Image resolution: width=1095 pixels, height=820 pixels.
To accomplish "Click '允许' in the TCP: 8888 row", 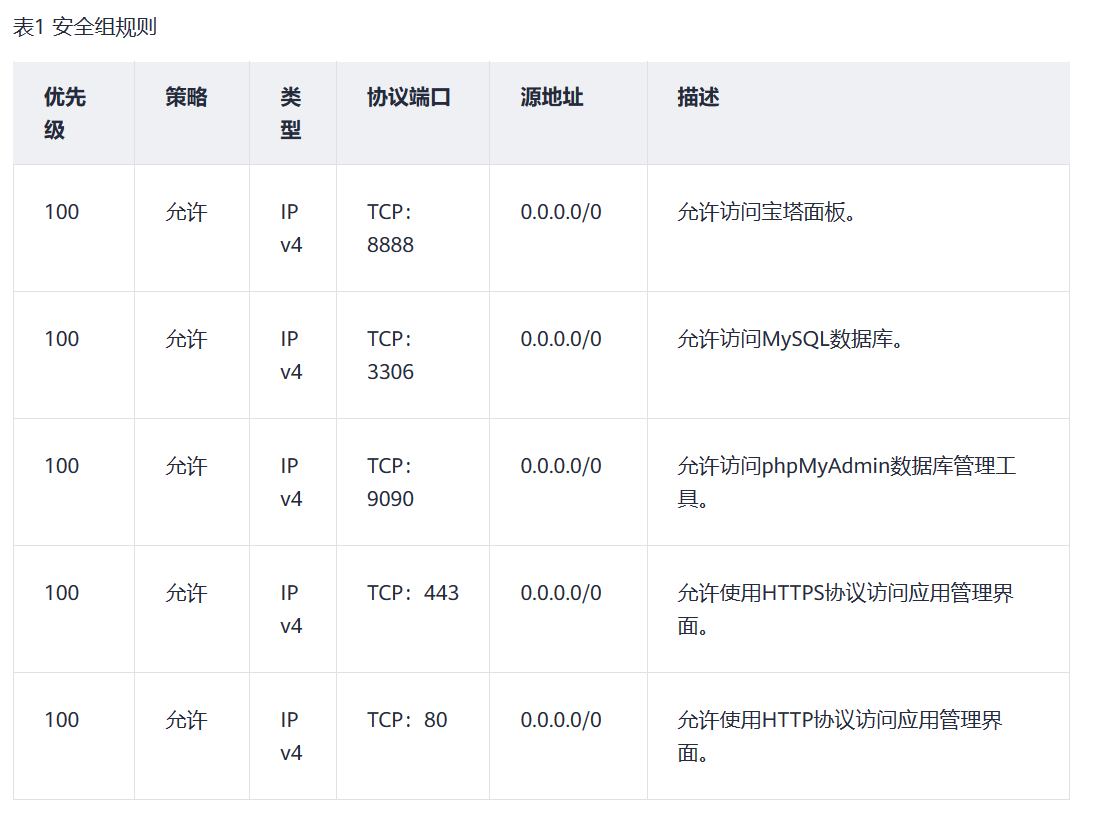I will (x=186, y=212).
